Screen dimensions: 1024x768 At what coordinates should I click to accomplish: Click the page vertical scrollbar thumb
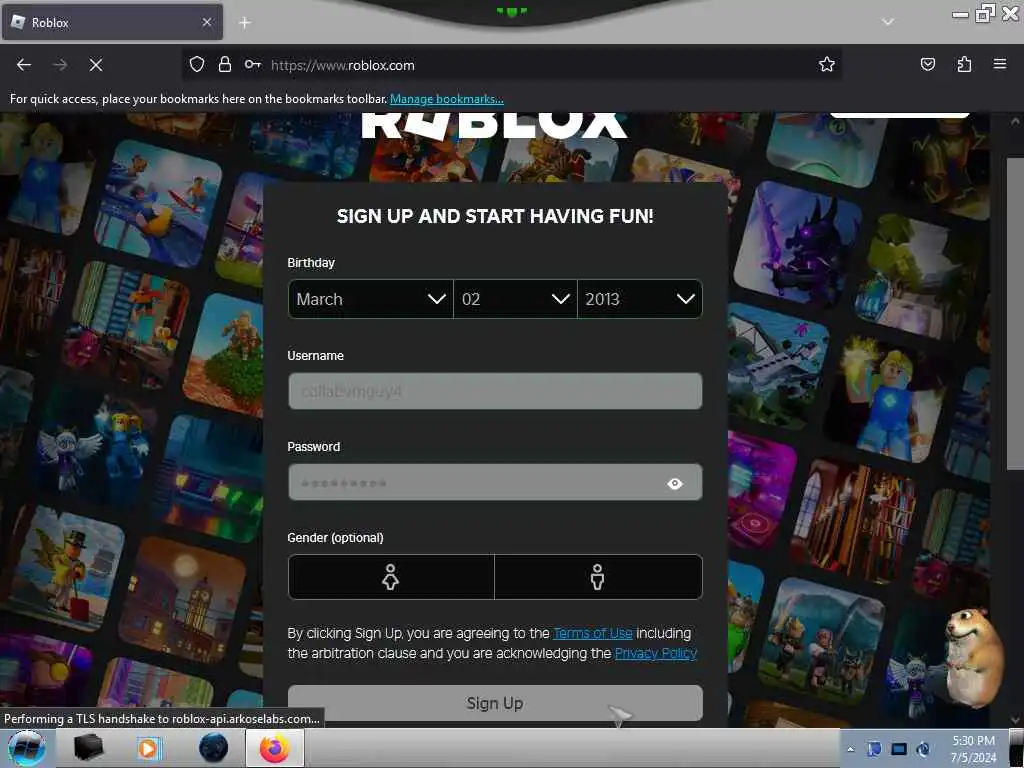[x=1015, y=313]
